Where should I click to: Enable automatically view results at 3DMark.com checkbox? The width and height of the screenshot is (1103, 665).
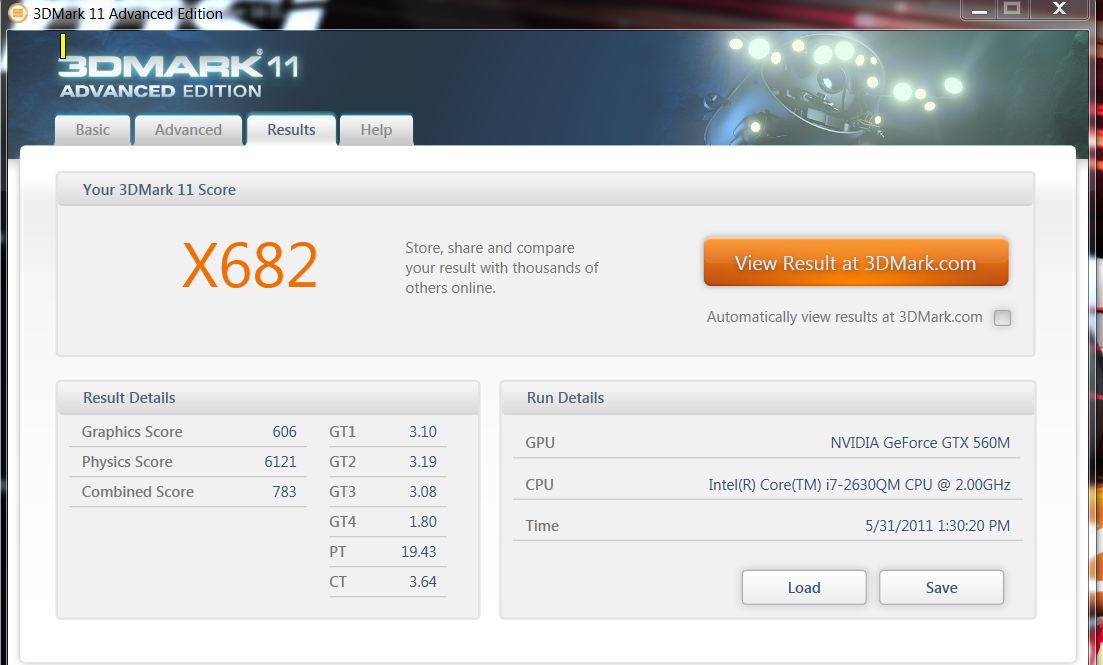1002,318
